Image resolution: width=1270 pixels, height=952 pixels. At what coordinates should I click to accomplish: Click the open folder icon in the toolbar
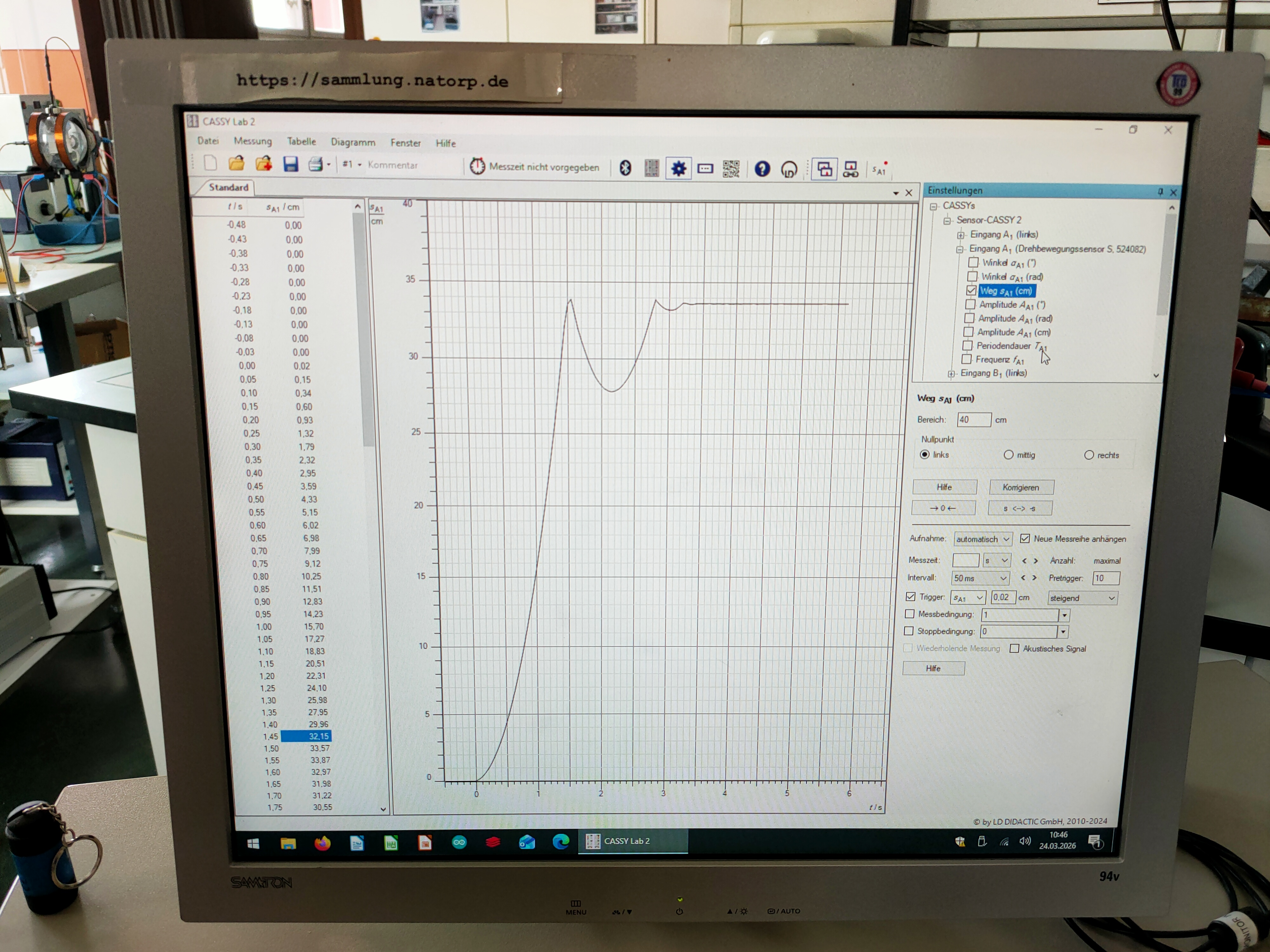point(237,163)
